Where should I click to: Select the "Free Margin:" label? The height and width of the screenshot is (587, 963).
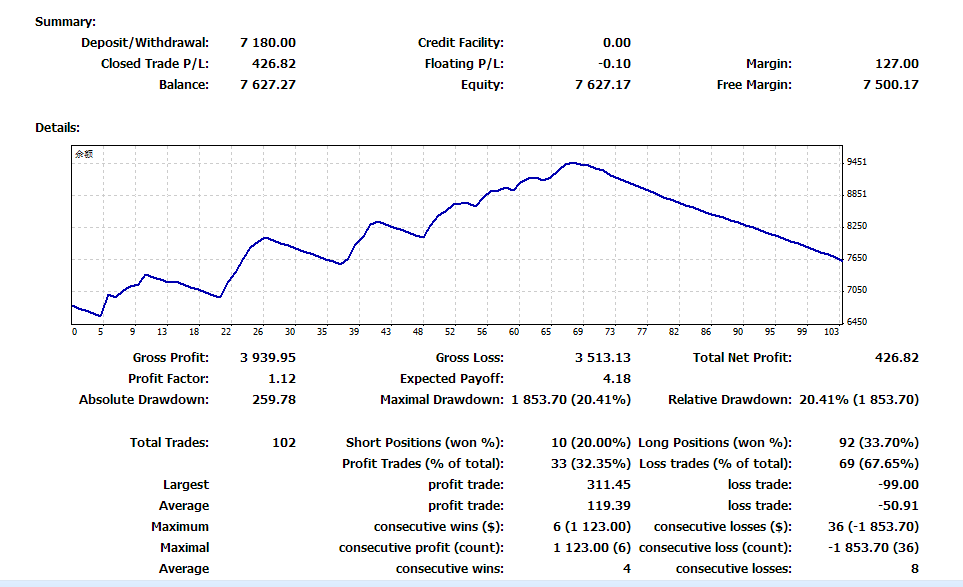point(754,84)
